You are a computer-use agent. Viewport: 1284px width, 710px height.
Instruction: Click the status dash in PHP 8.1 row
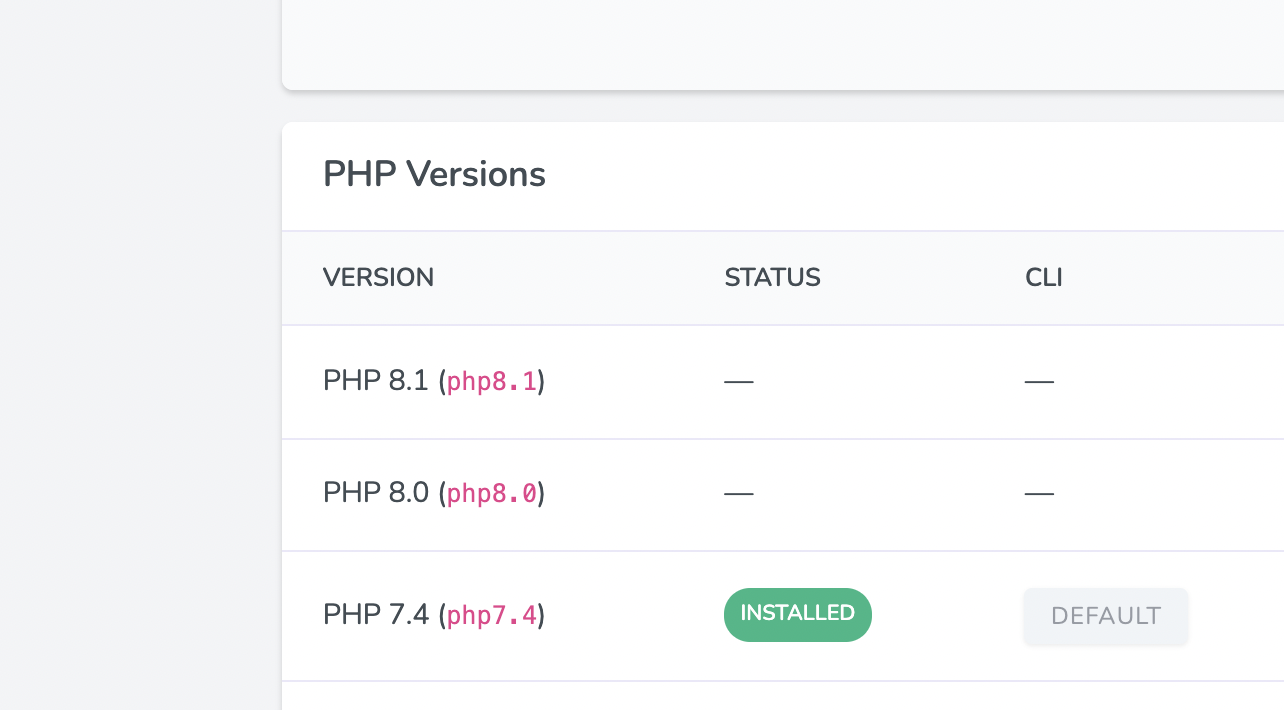click(738, 382)
